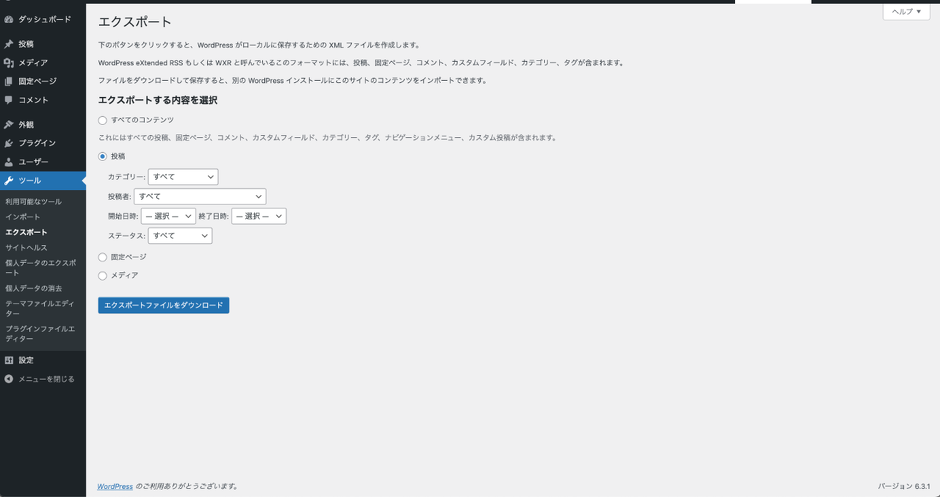
Task: Open テーマファイルエディター submenu
Action: point(40,309)
